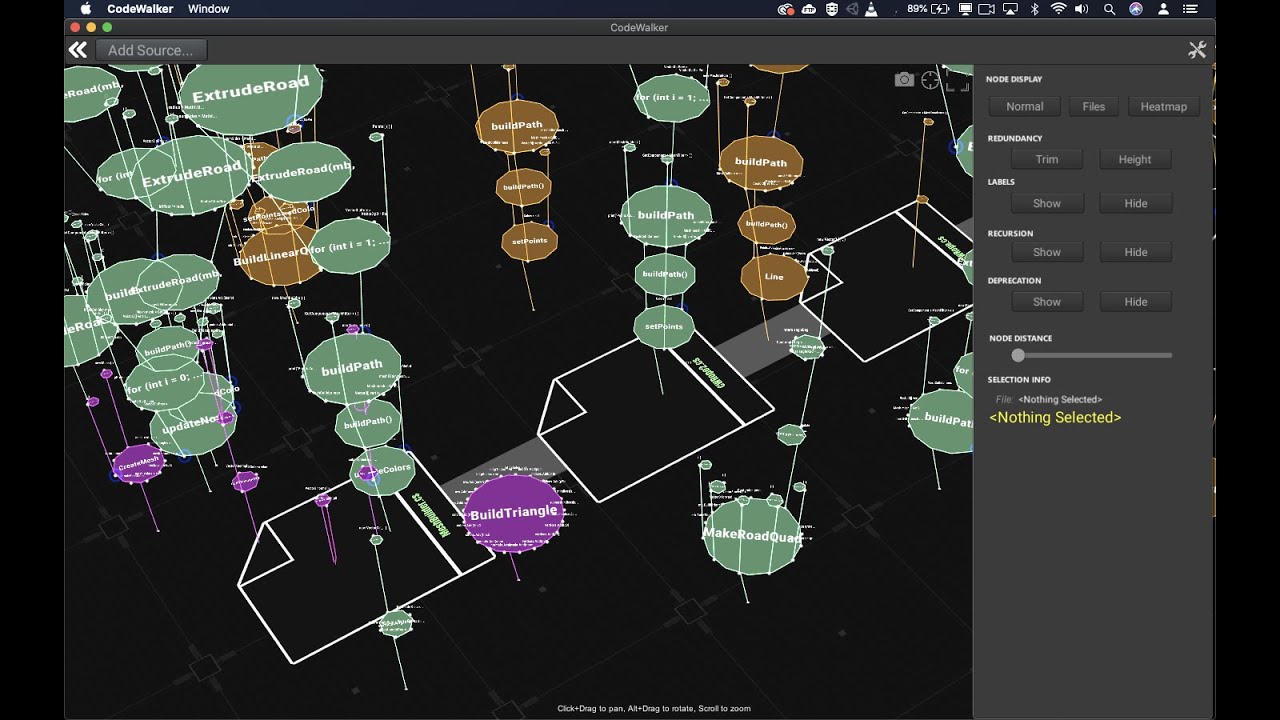
Task: Switch node display to Files
Action: (1094, 106)
